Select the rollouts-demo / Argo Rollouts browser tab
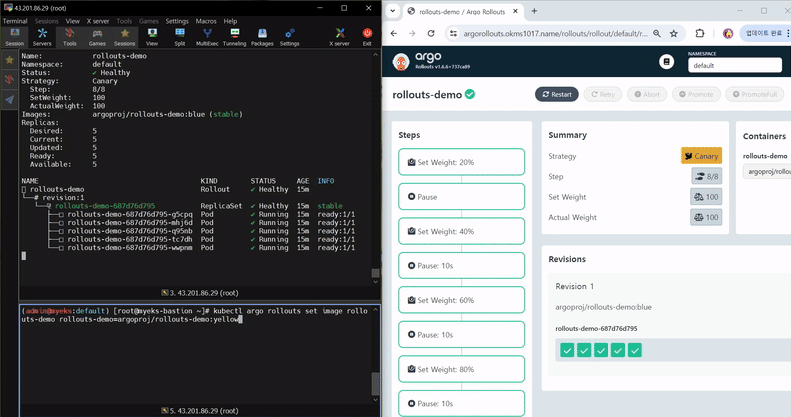 click(x=462, y=11)
